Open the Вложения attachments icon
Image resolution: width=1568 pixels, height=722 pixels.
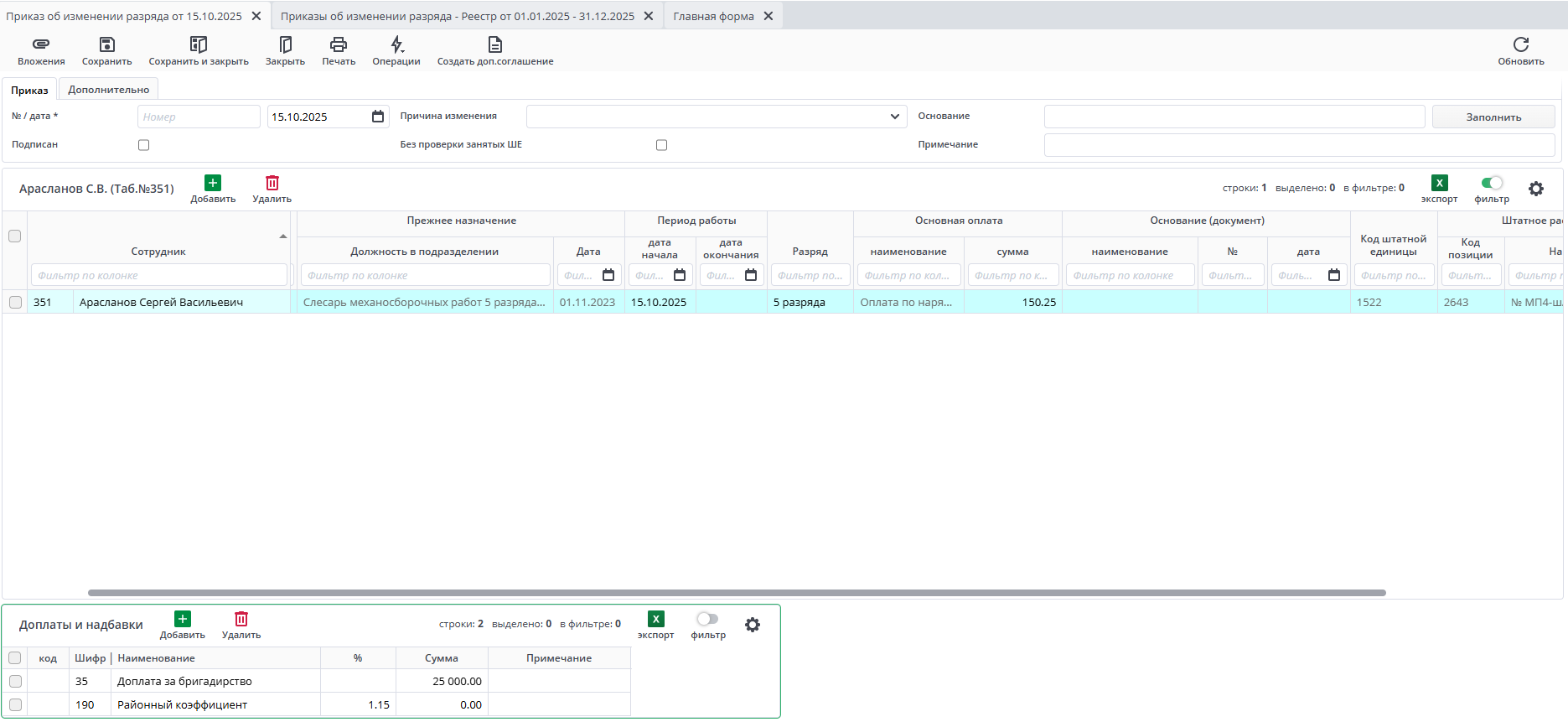[41, 44]
